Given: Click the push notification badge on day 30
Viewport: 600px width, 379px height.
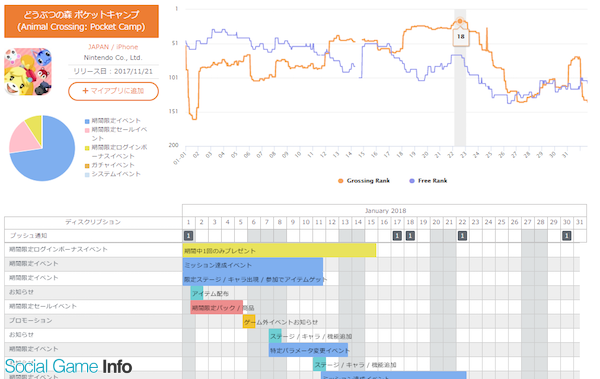Looking at the screenshot, I should [x=567, y=235].
